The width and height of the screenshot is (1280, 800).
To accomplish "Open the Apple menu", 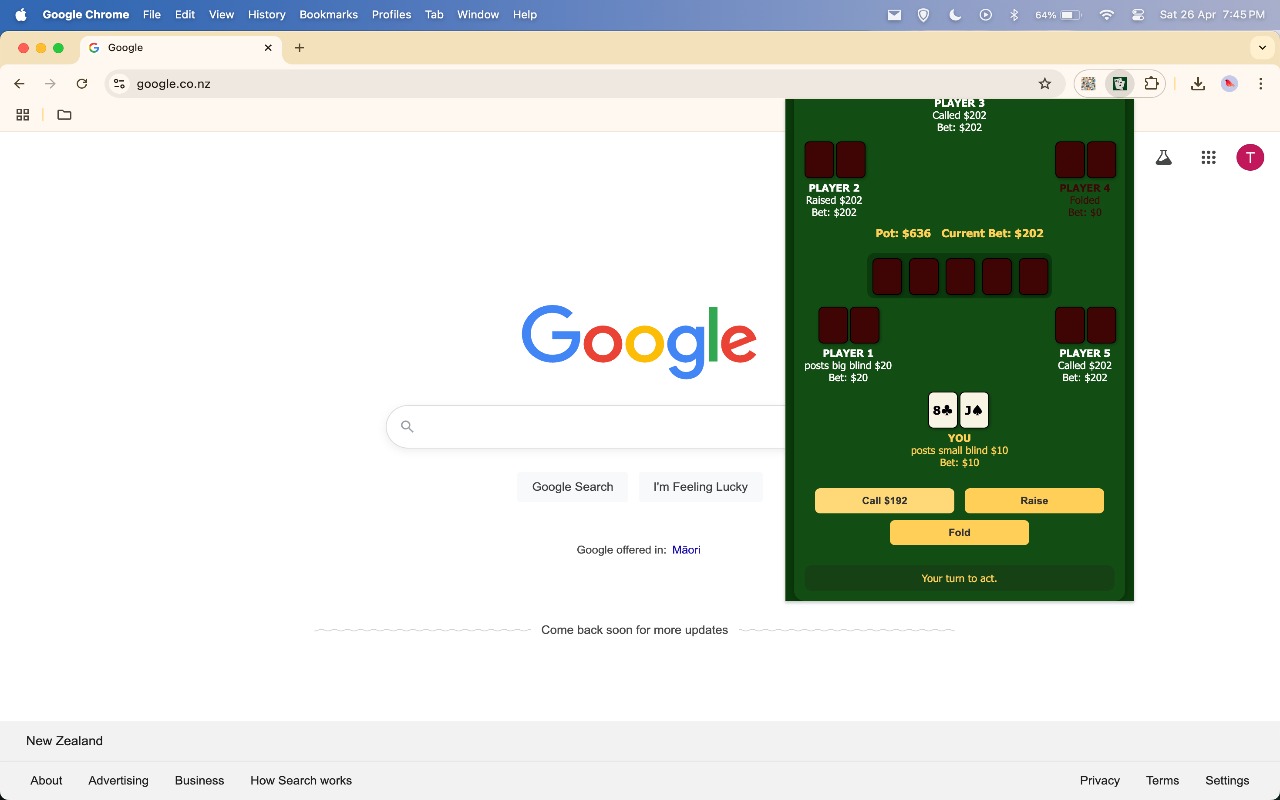I will point(20,15).
